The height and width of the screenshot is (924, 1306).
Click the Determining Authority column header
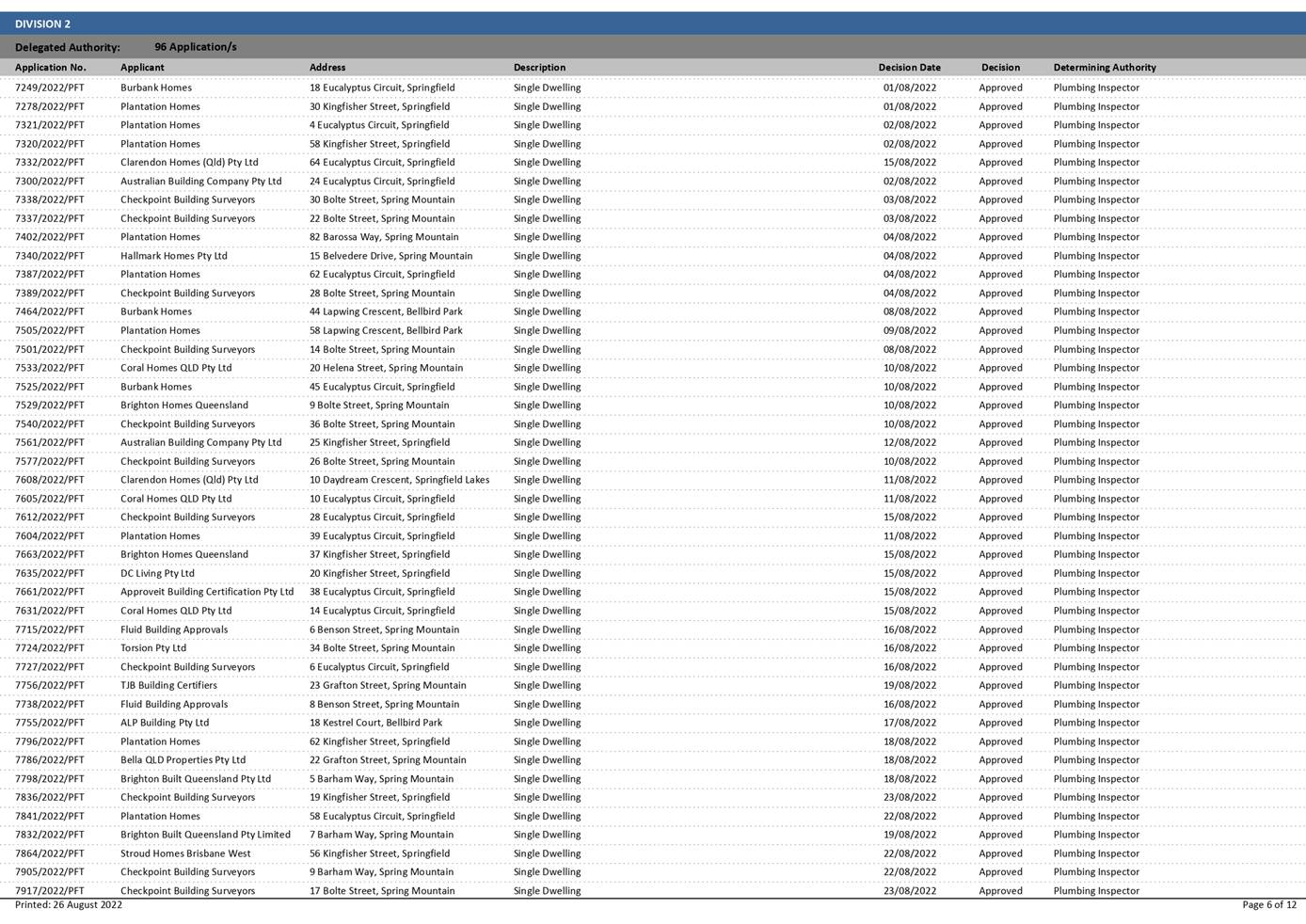click(1104, 68)
